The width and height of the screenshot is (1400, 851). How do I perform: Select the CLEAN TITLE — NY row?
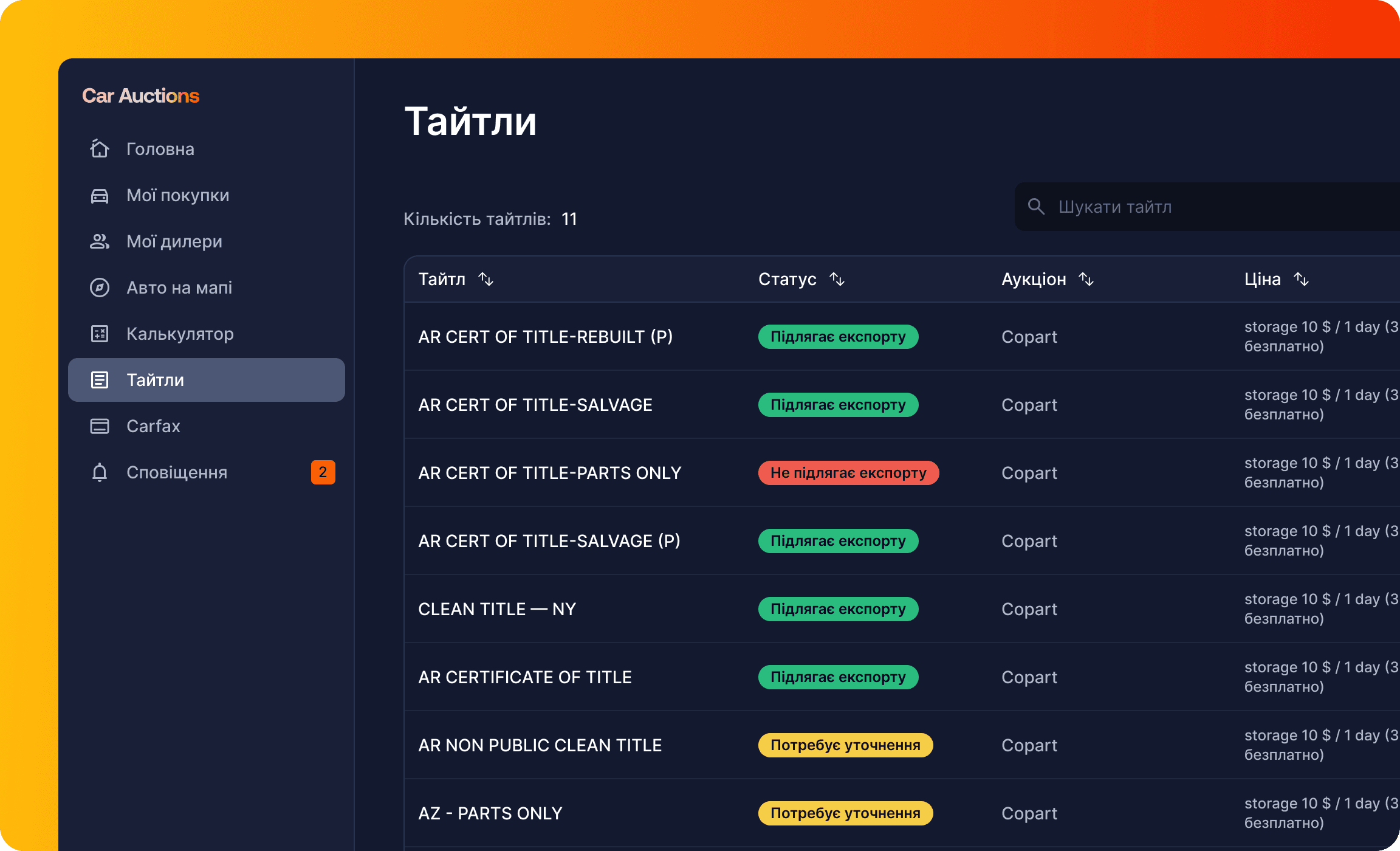click(497, 609)
